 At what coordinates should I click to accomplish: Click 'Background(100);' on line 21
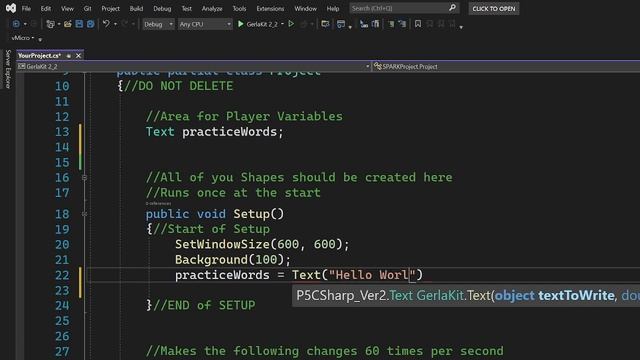tap(233, 260)
